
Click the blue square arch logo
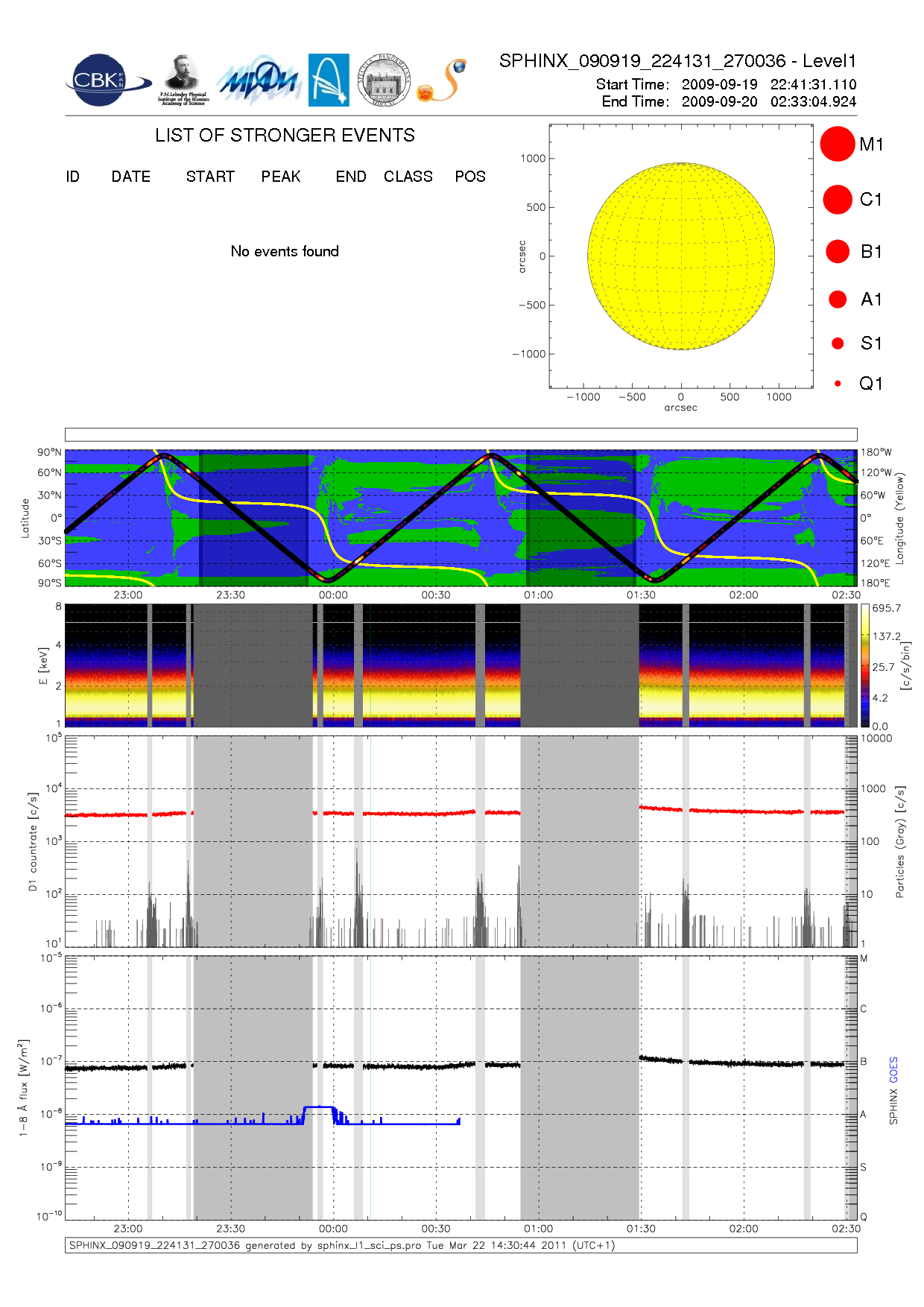tap(329, 80)
